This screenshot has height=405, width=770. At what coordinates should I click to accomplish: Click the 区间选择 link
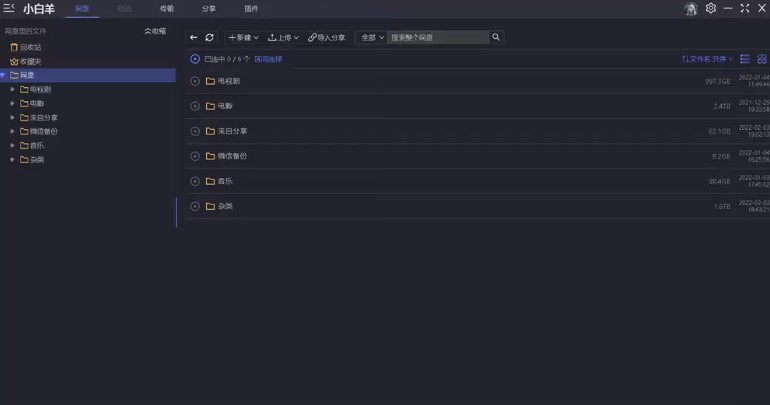pos(268,59)
